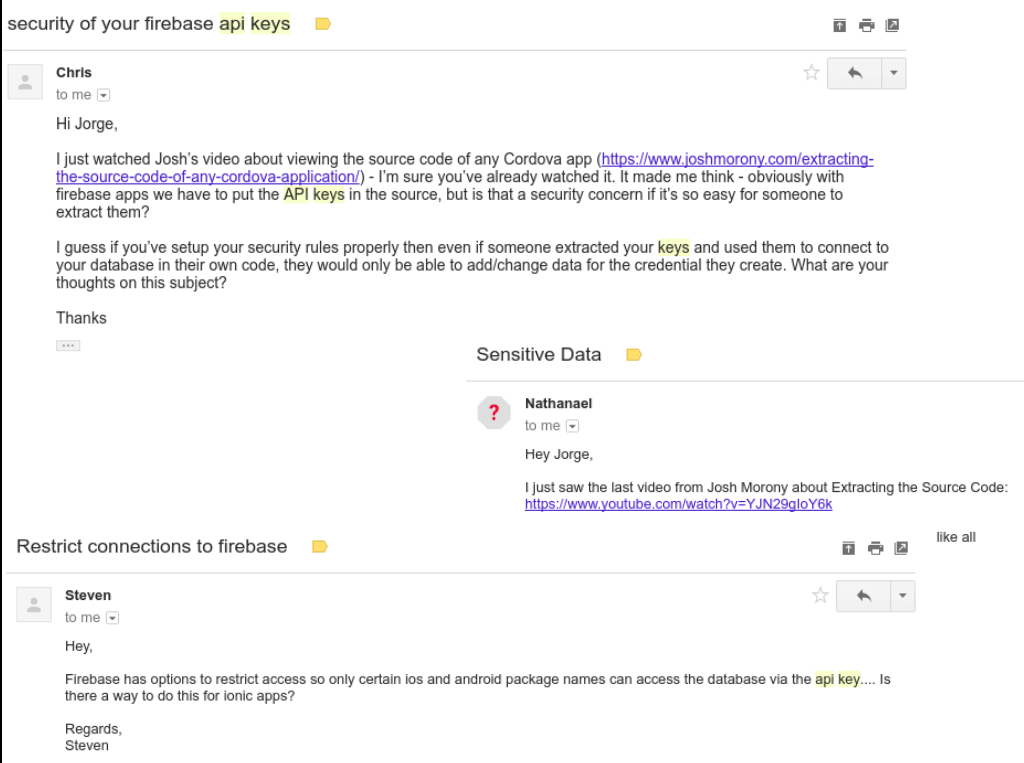
Task: Open Restrict connections email in new window
Action: 901,548
